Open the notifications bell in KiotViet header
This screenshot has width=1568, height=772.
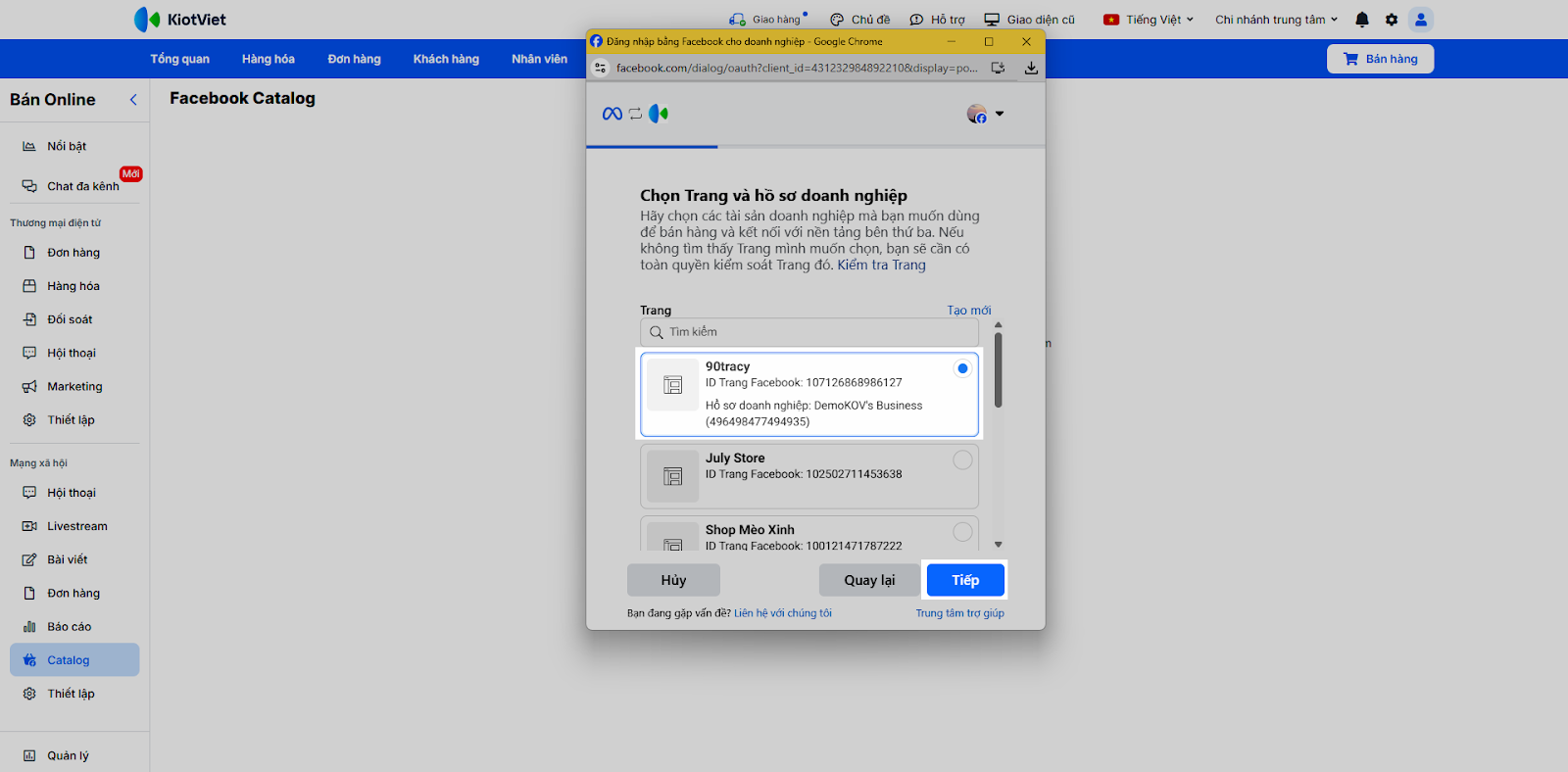point(1362,20)
